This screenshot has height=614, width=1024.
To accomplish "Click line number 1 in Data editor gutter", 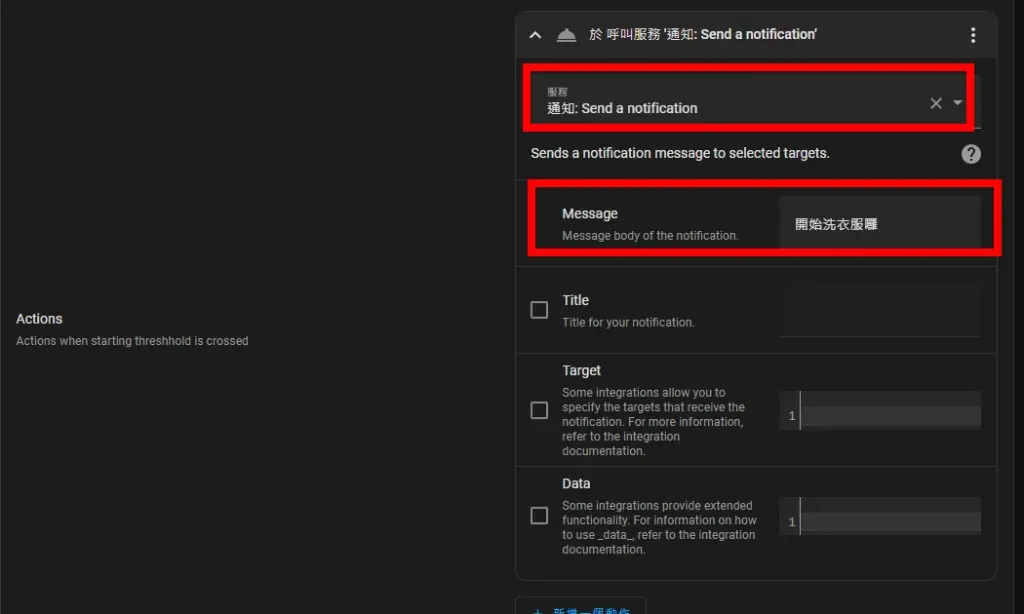I will point(791,522).
